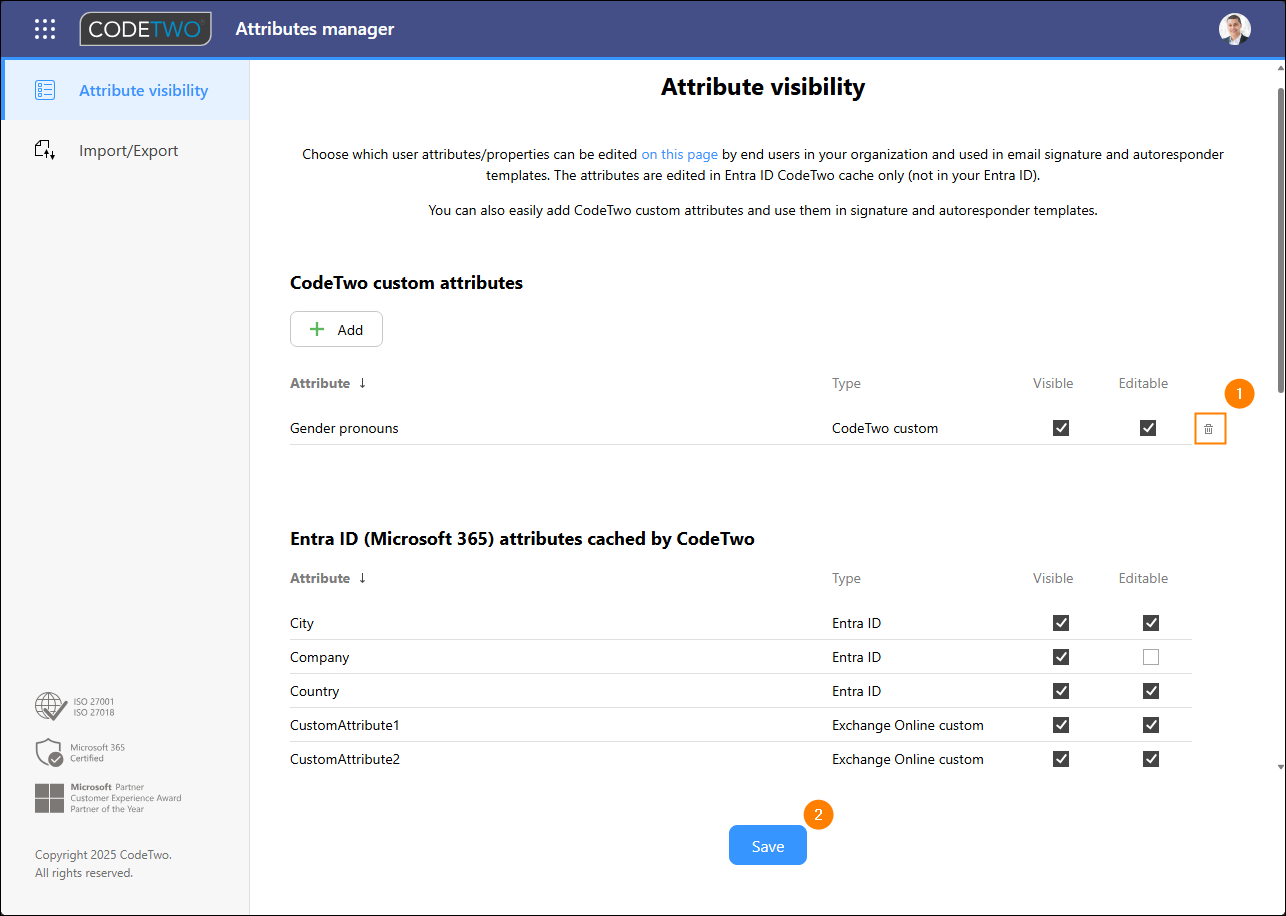Uncheck Visible for Gender pronouns
Viewport: 1286px width, 916px height.
[x=1061, y=428]
